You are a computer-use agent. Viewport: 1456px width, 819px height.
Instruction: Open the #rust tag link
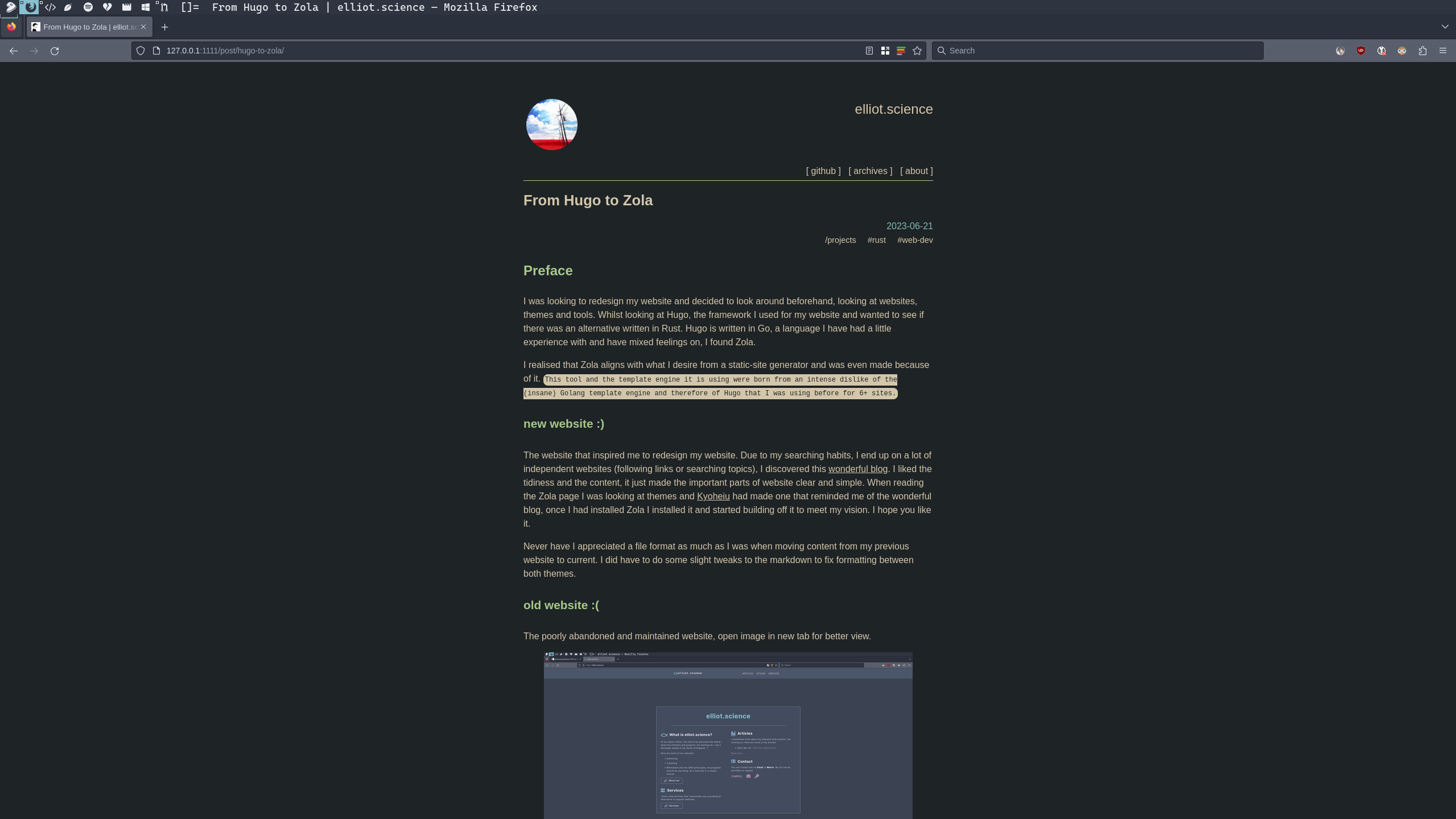pos(876,240)
